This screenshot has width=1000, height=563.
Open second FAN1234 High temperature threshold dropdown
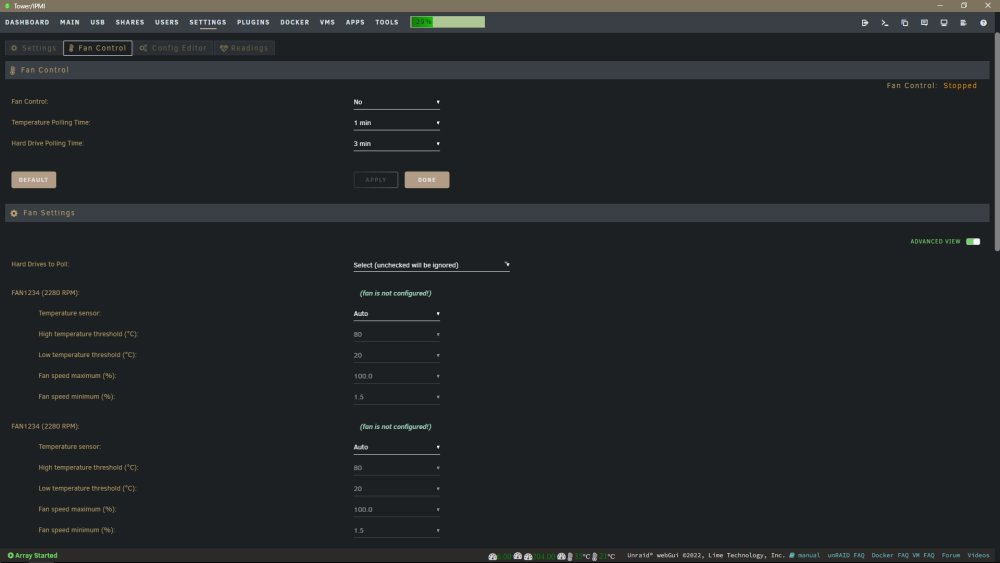[x=397, y=468]
